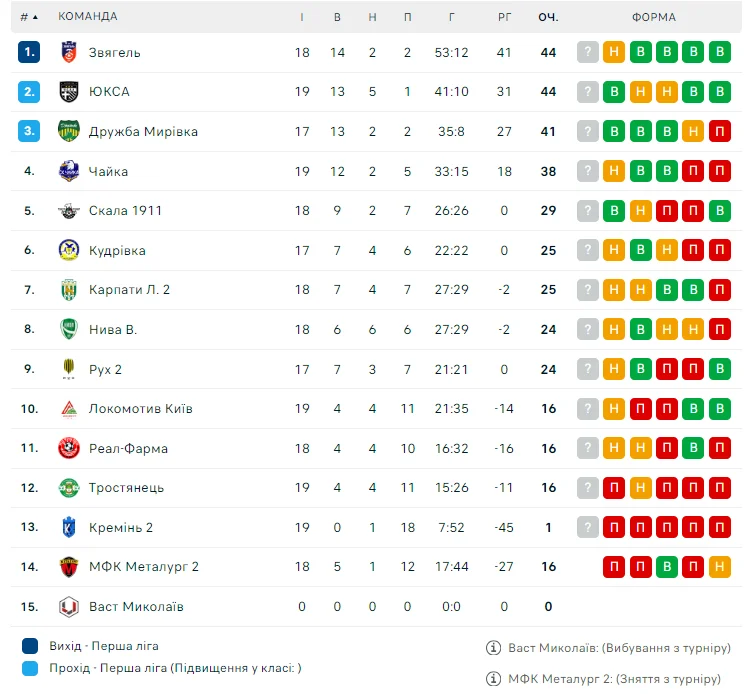This screenshot has height=694, width=751.
Task: Sort table by the # rank column
Action: click(29, 17)
